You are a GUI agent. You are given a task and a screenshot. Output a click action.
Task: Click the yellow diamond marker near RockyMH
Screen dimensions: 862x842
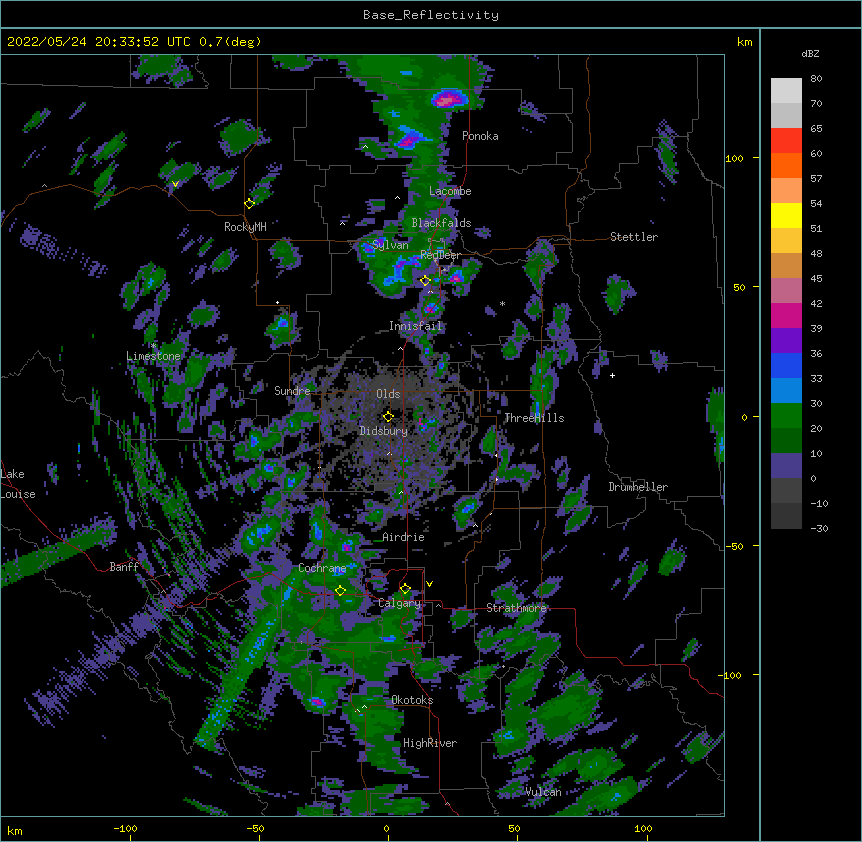pyautogui.click(x=249, y=204)
